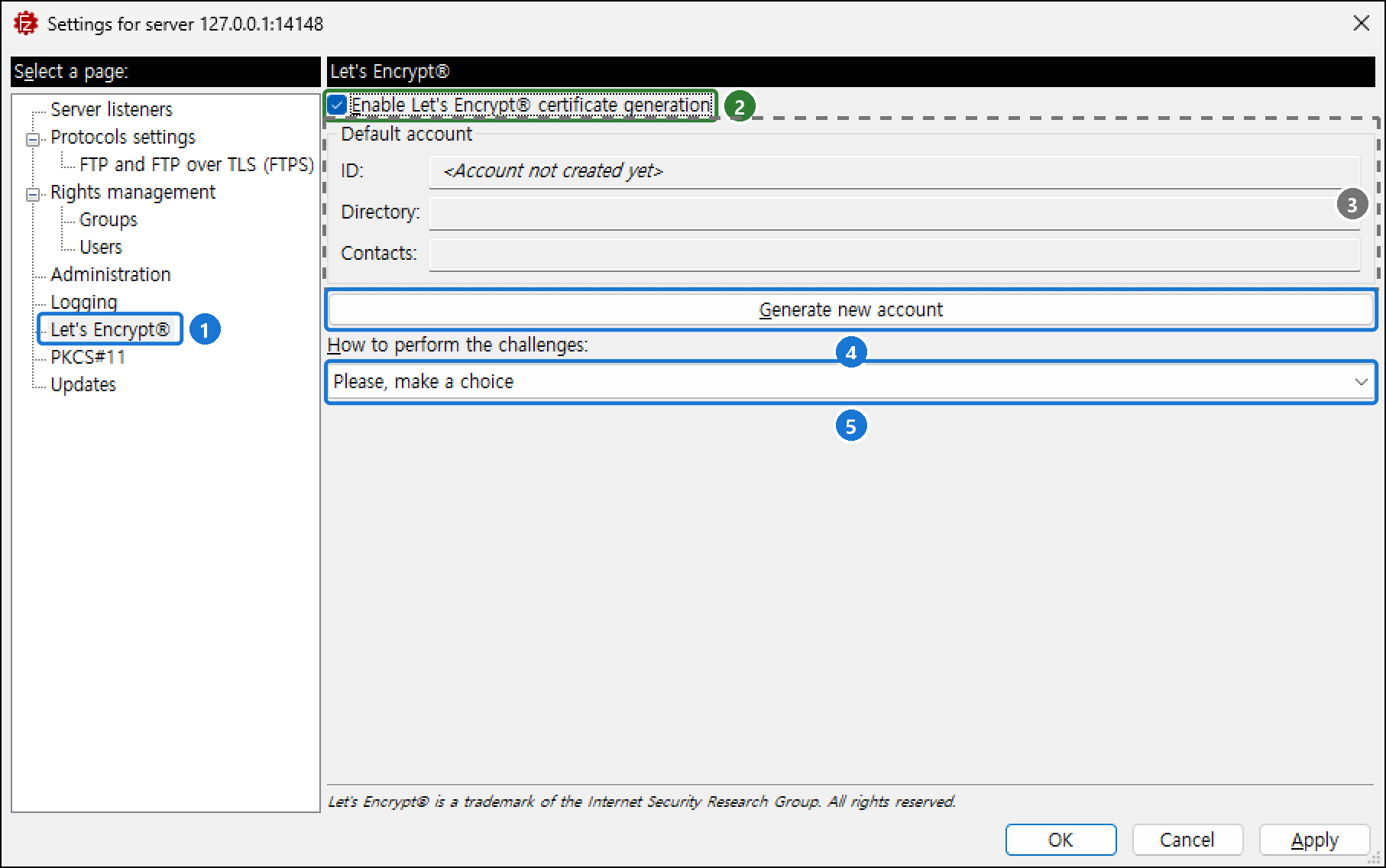Click the Let's Encrypt trademark notice text
1386x868 pixels.
pyautogui.click(x=642, y=802)
